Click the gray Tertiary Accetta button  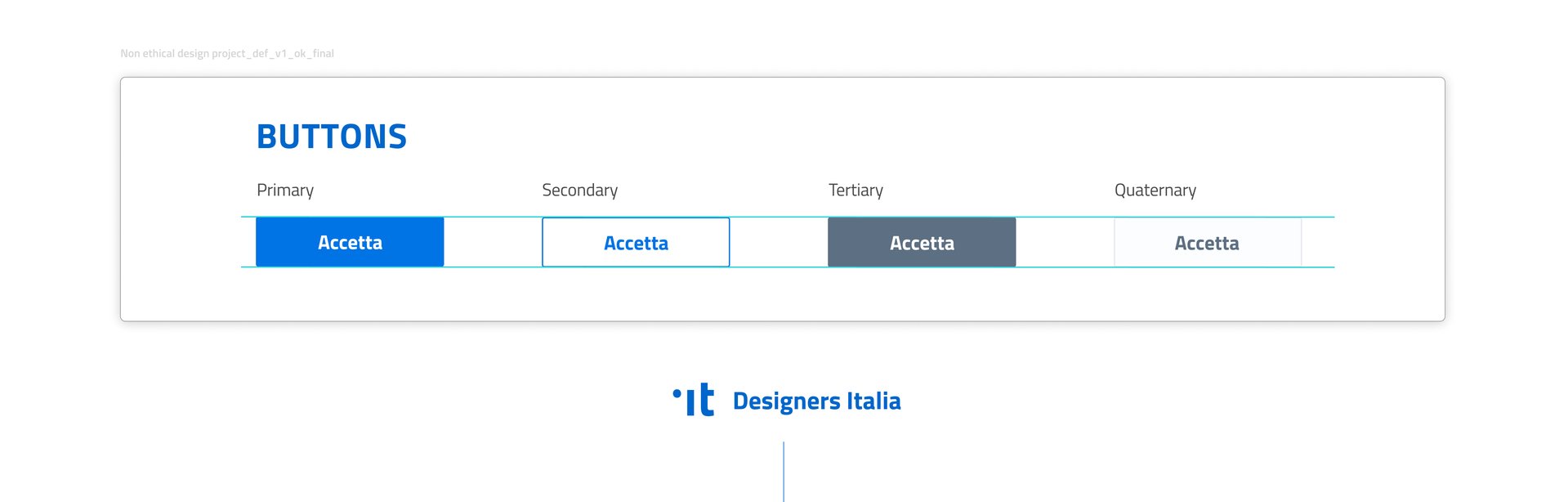click(922, 242)
